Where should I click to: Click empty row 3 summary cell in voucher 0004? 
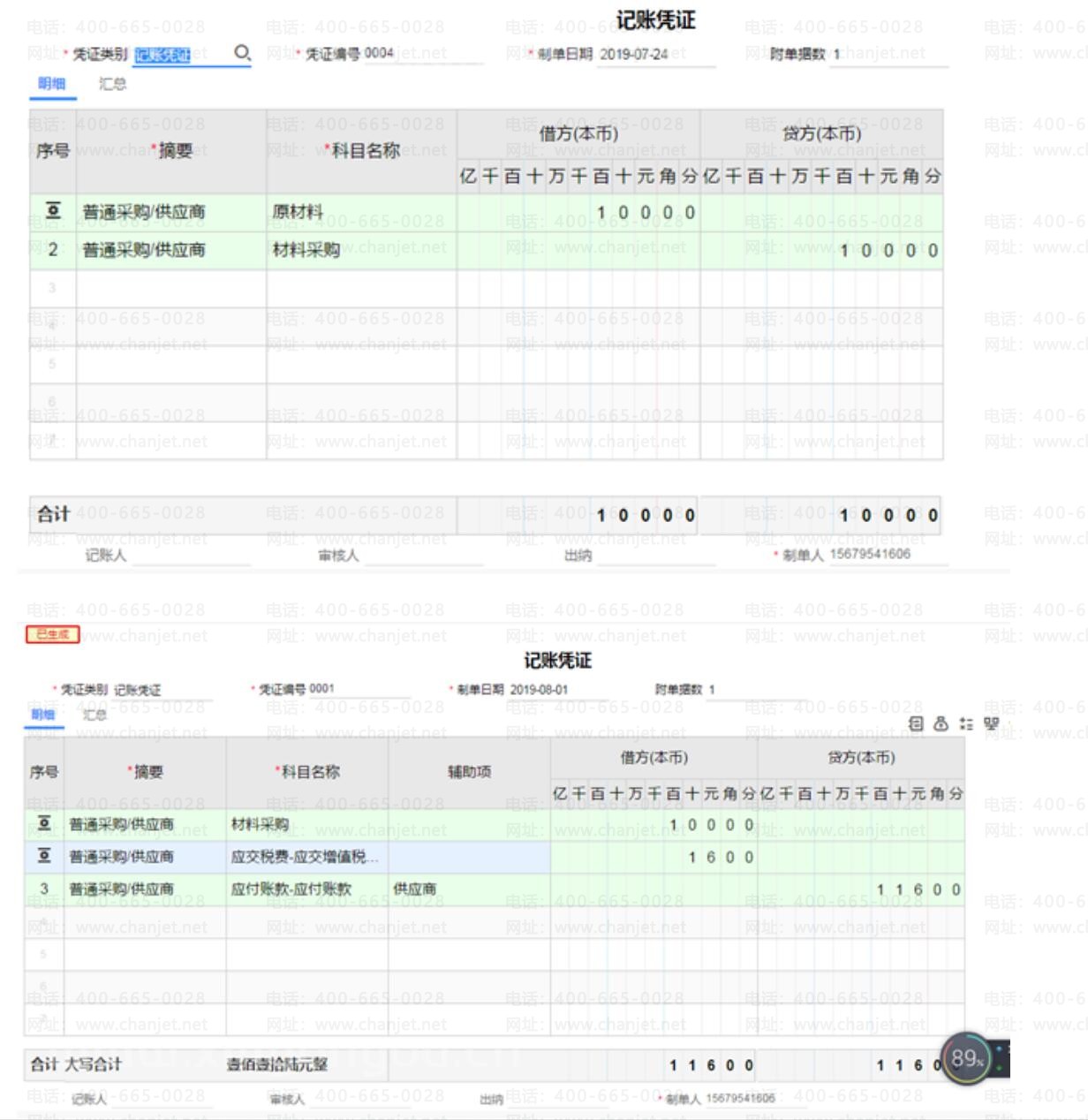tap(170, 288)
